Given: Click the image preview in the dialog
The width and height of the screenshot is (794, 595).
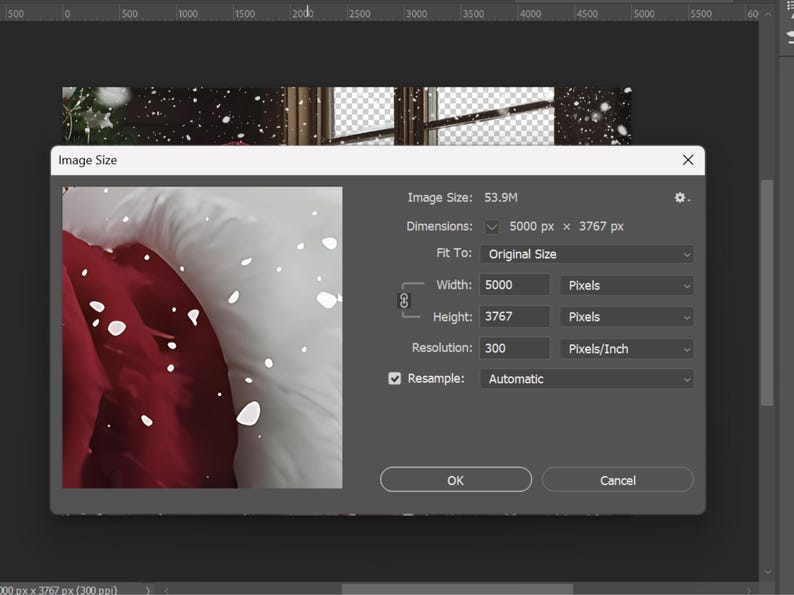Looking at the screenshot, I should coord(202,337).
